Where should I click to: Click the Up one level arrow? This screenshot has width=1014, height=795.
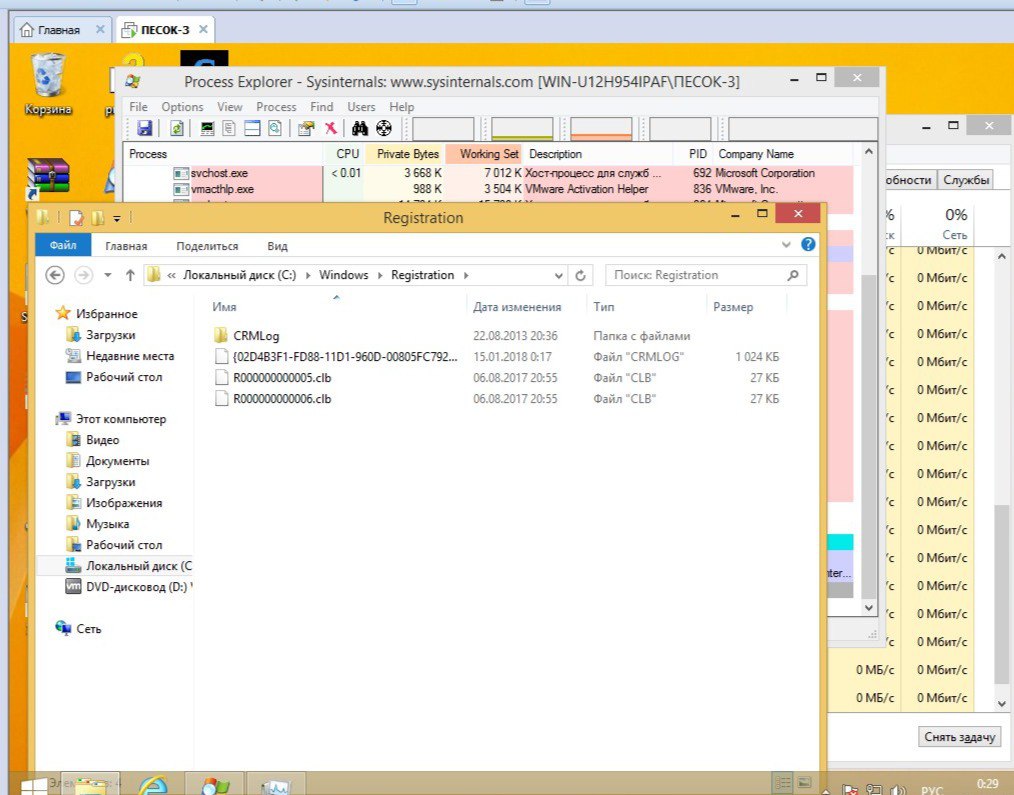(130, 276)
